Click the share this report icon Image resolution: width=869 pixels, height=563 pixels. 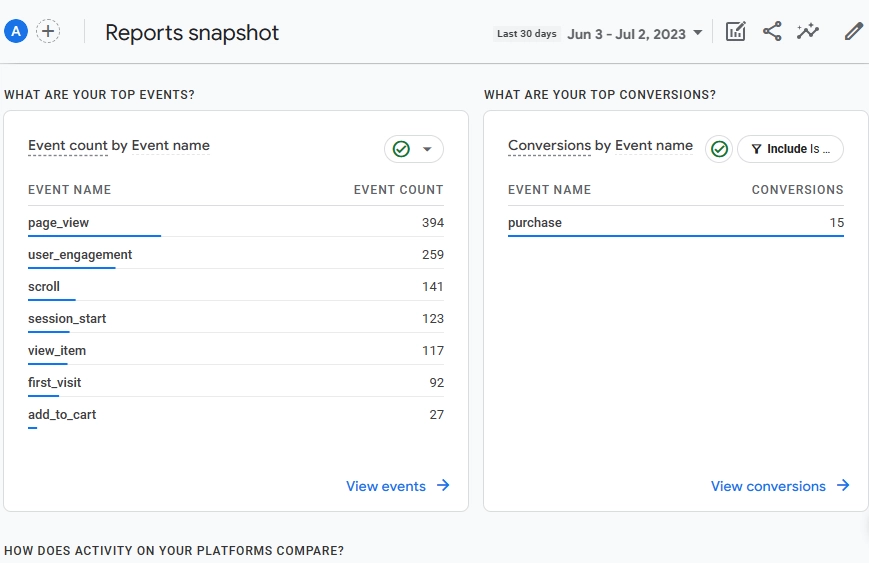(x=772, y=32)
